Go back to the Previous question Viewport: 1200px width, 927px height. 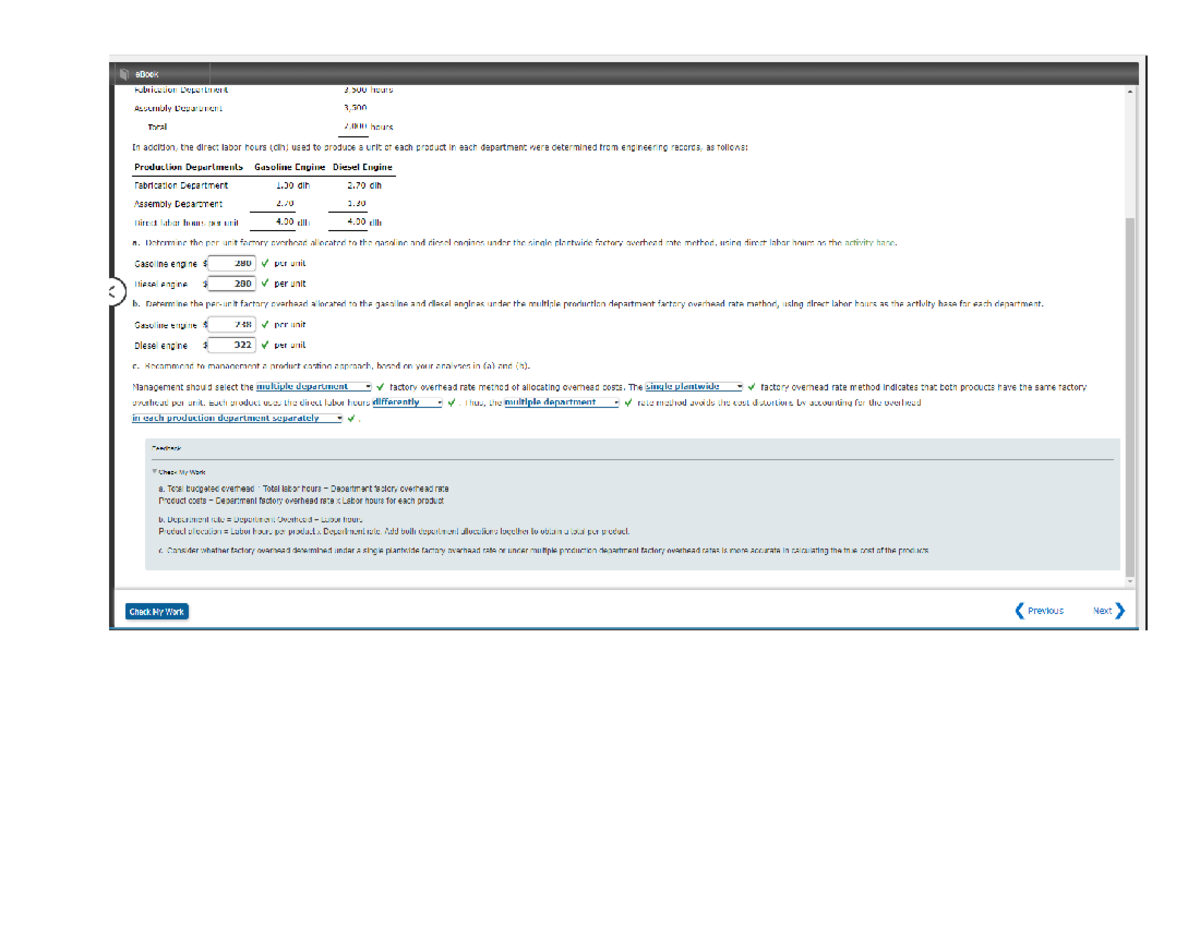tap(1040, 610)
